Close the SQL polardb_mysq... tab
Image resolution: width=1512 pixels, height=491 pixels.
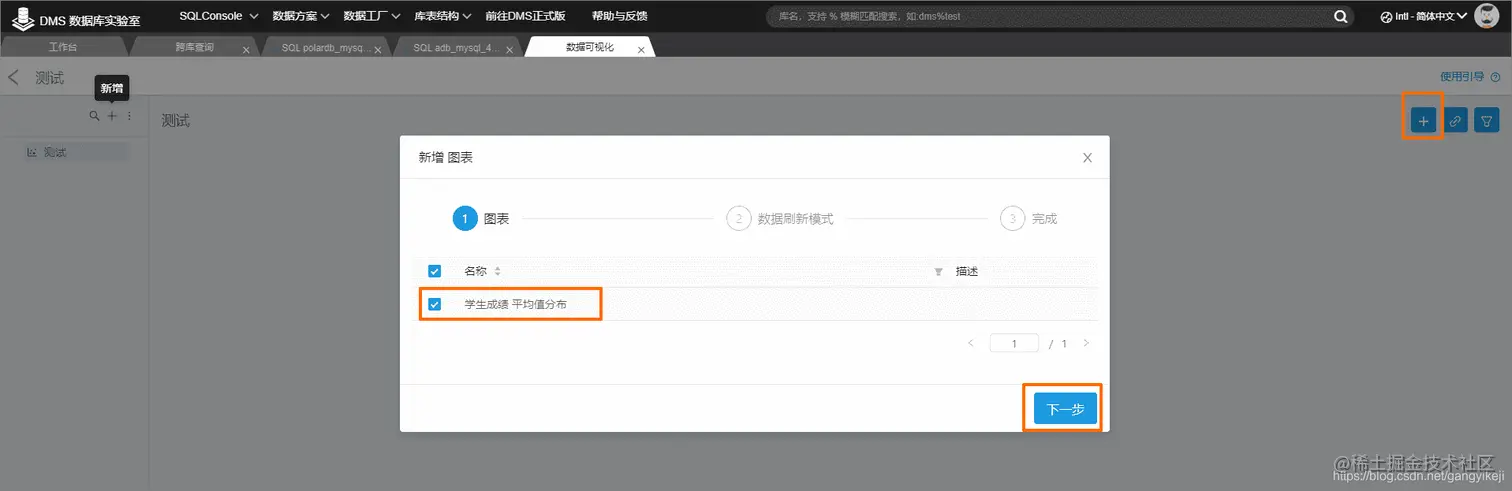(377, 49)
